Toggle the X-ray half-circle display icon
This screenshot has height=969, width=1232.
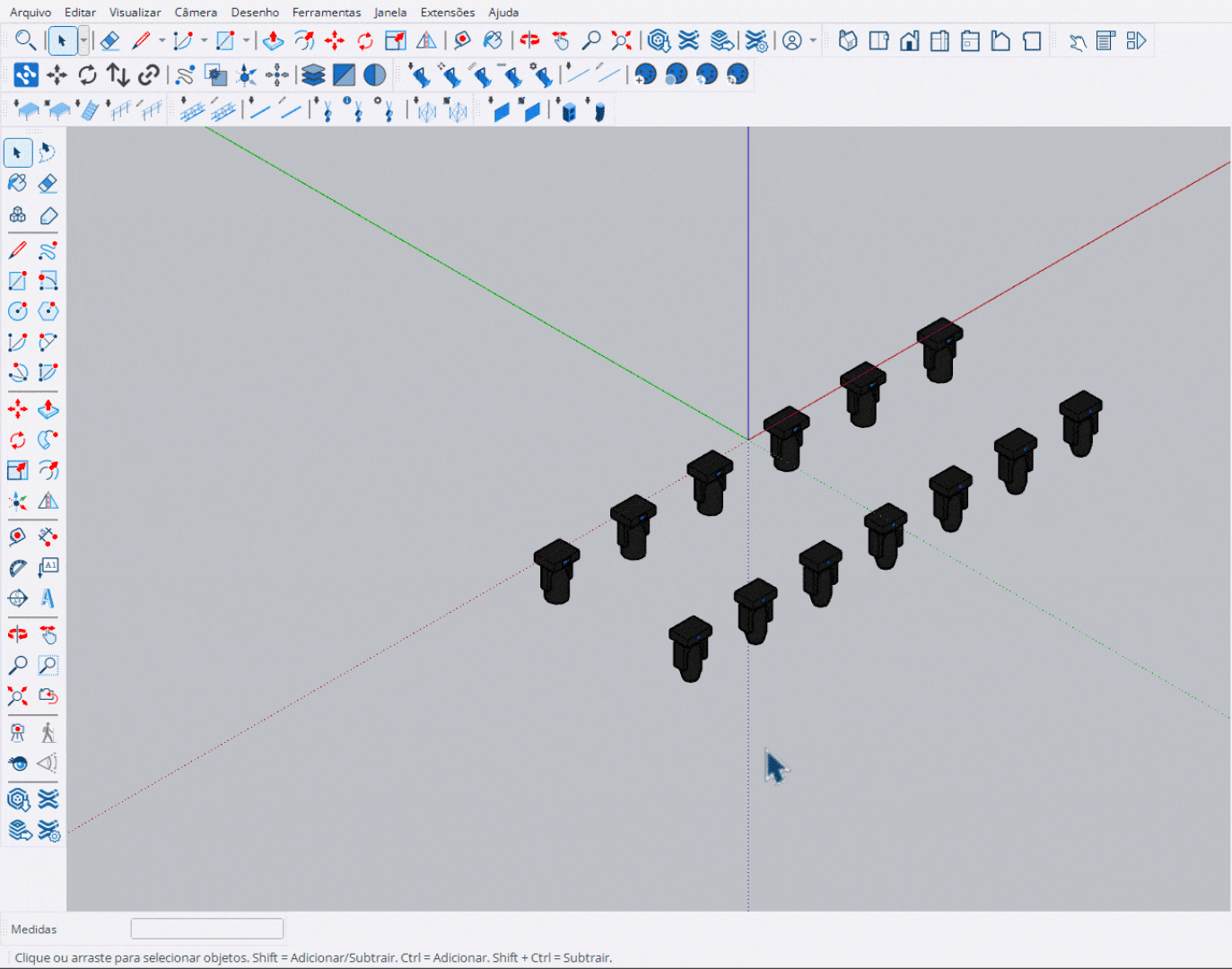point(375,75)
